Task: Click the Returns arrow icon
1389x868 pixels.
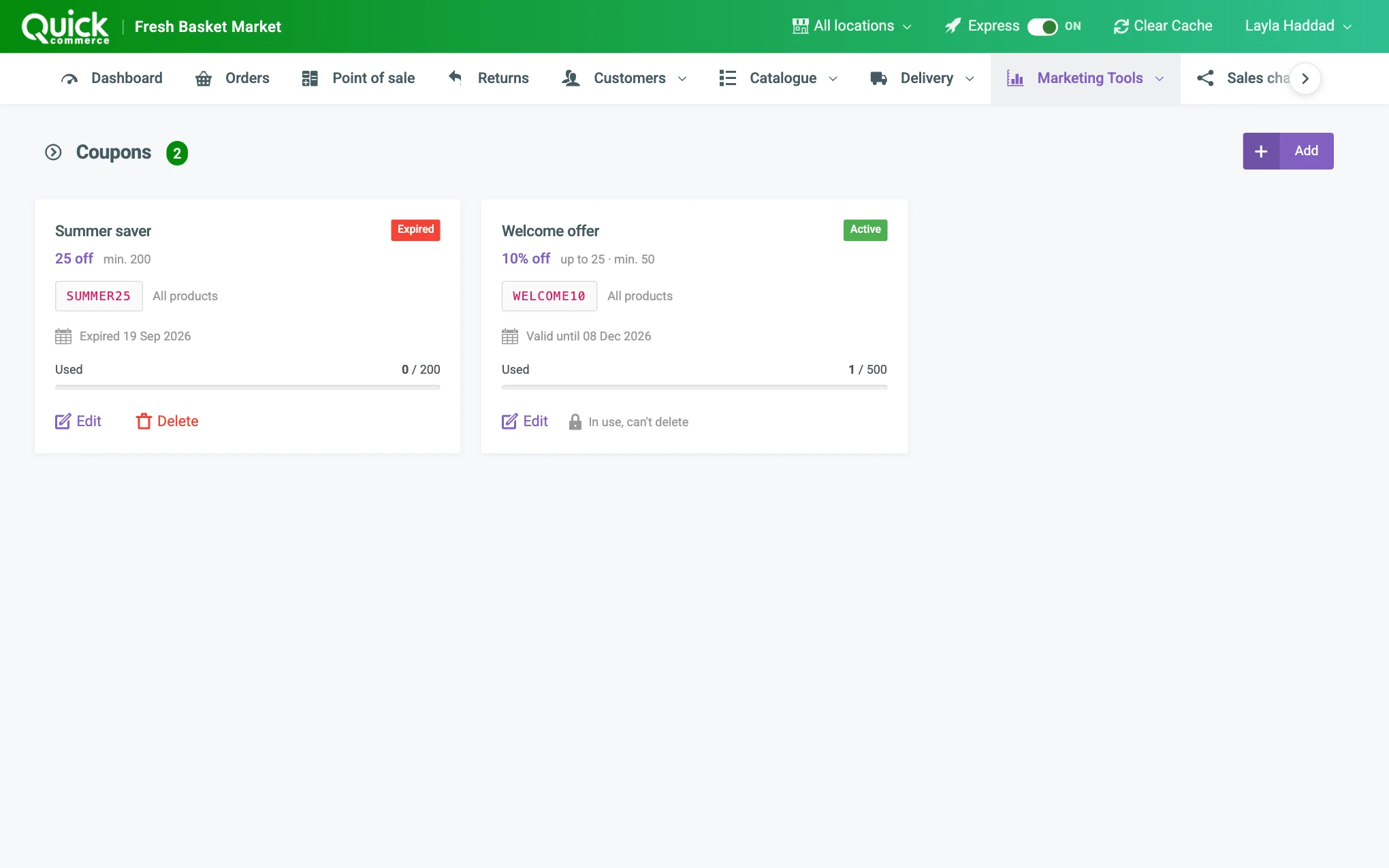Action: (455, 78)
